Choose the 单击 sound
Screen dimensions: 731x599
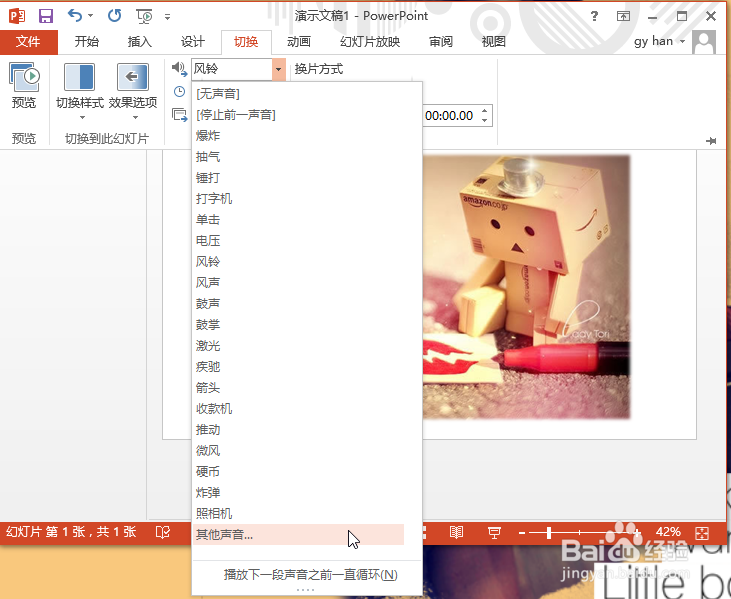click(x=298, y=220)
